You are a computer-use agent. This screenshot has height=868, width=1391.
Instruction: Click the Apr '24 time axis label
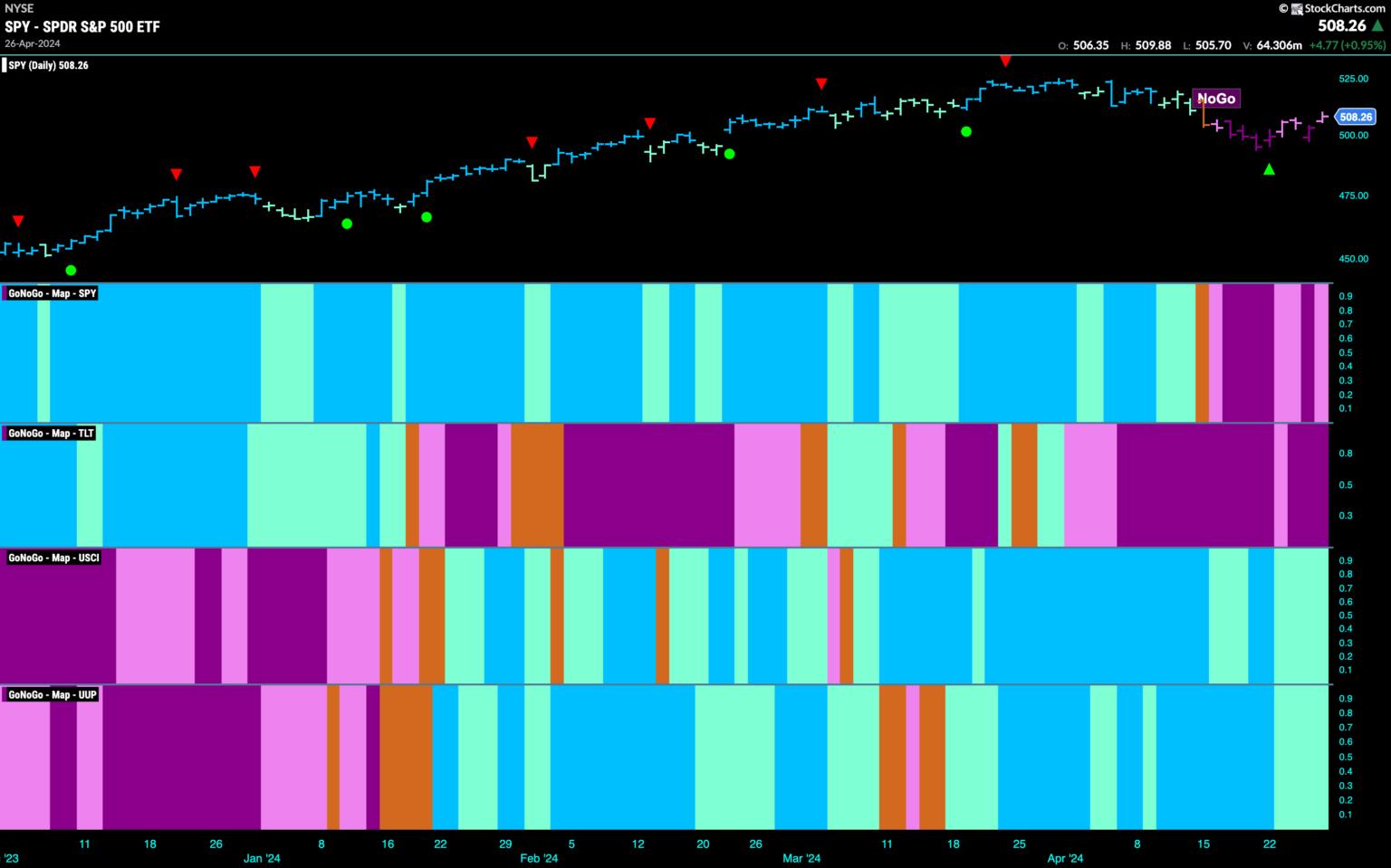pyautogui.click(x=1064, y=858)
